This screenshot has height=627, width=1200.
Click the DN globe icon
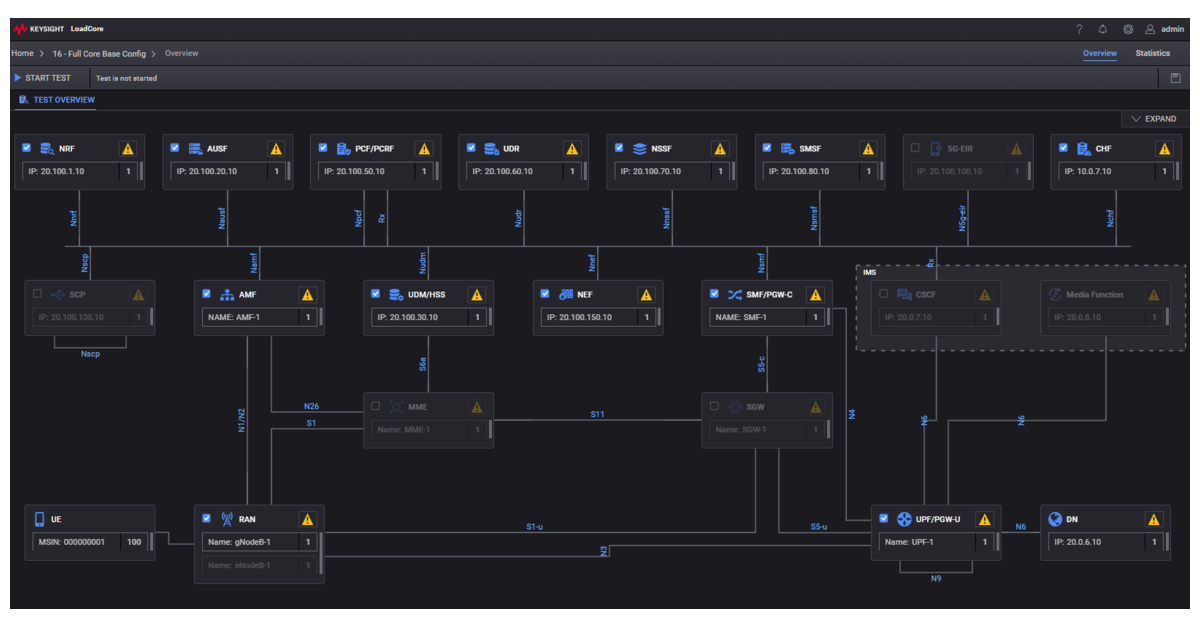(x=1055, y=518)
